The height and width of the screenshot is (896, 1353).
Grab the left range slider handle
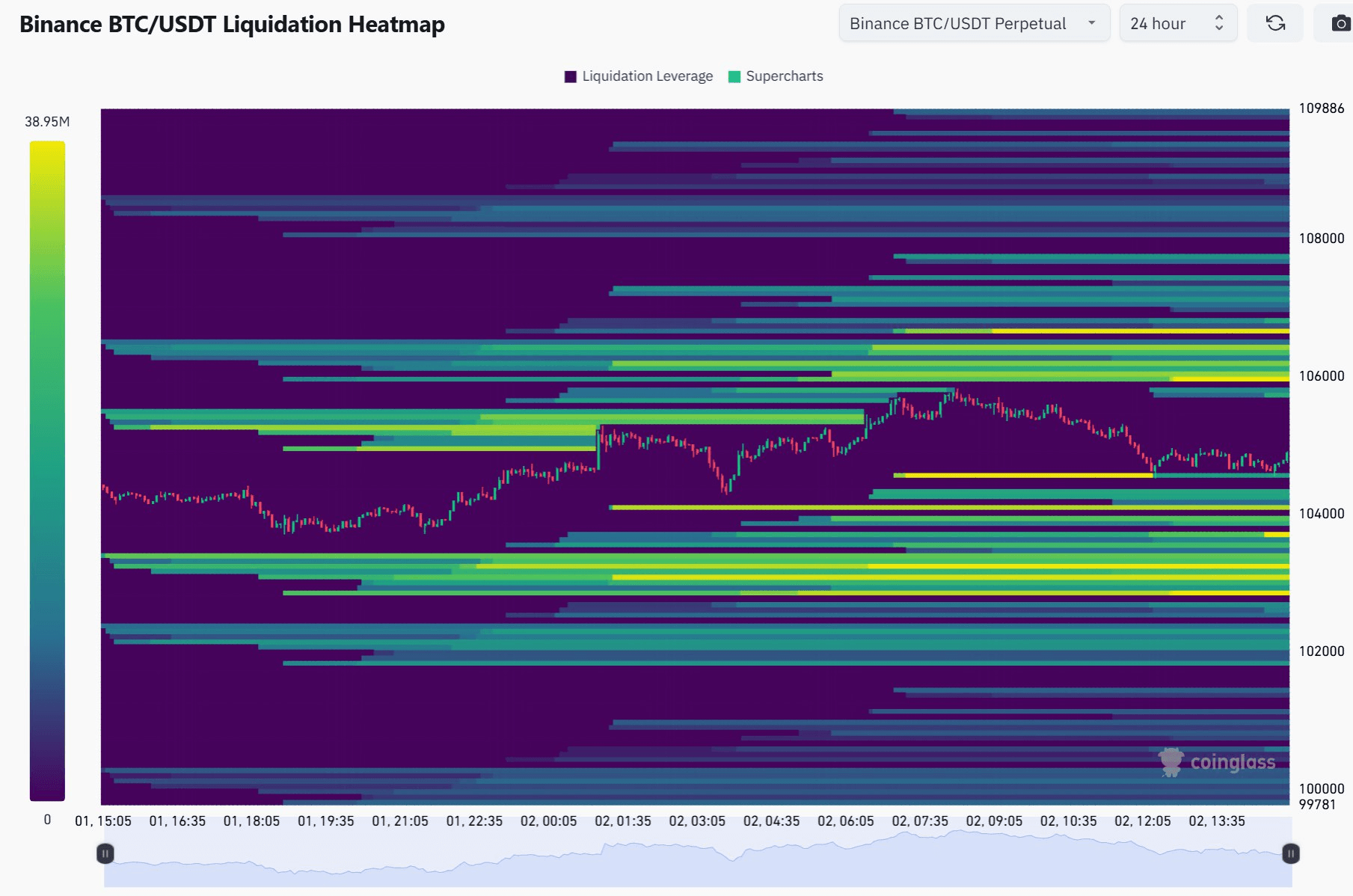[105, 853]
